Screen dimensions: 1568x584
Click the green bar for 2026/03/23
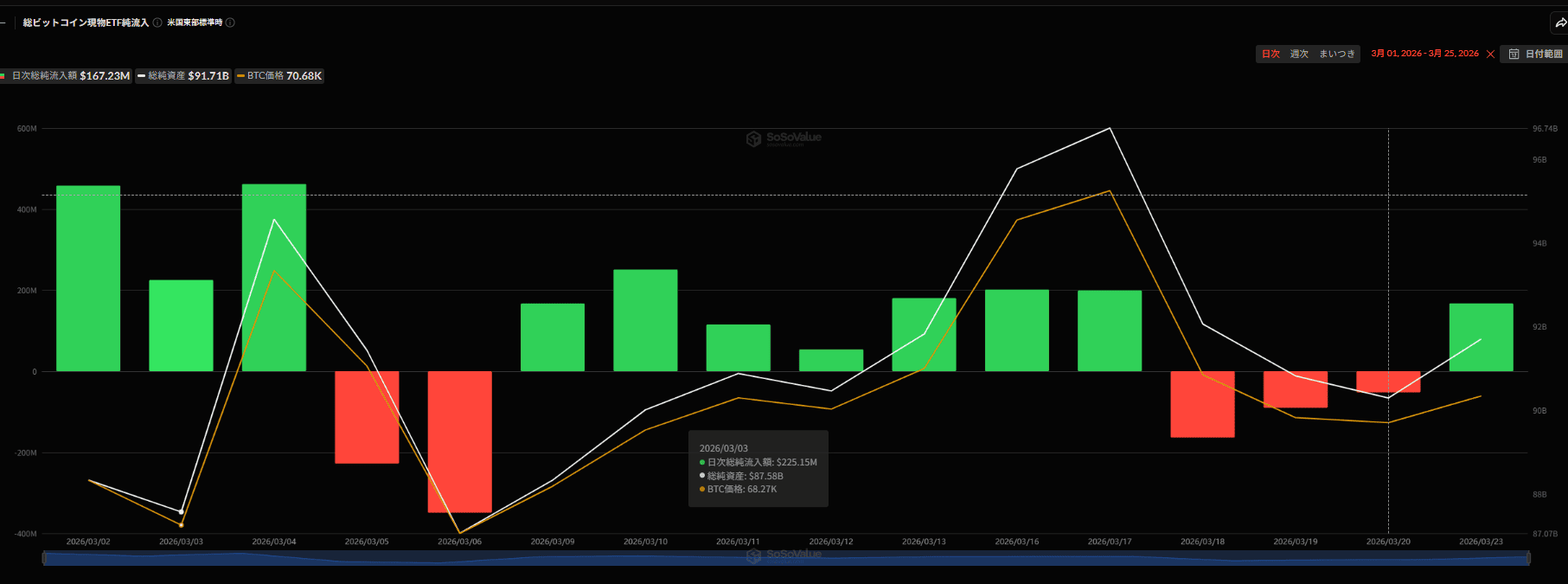click(1481, 337)
